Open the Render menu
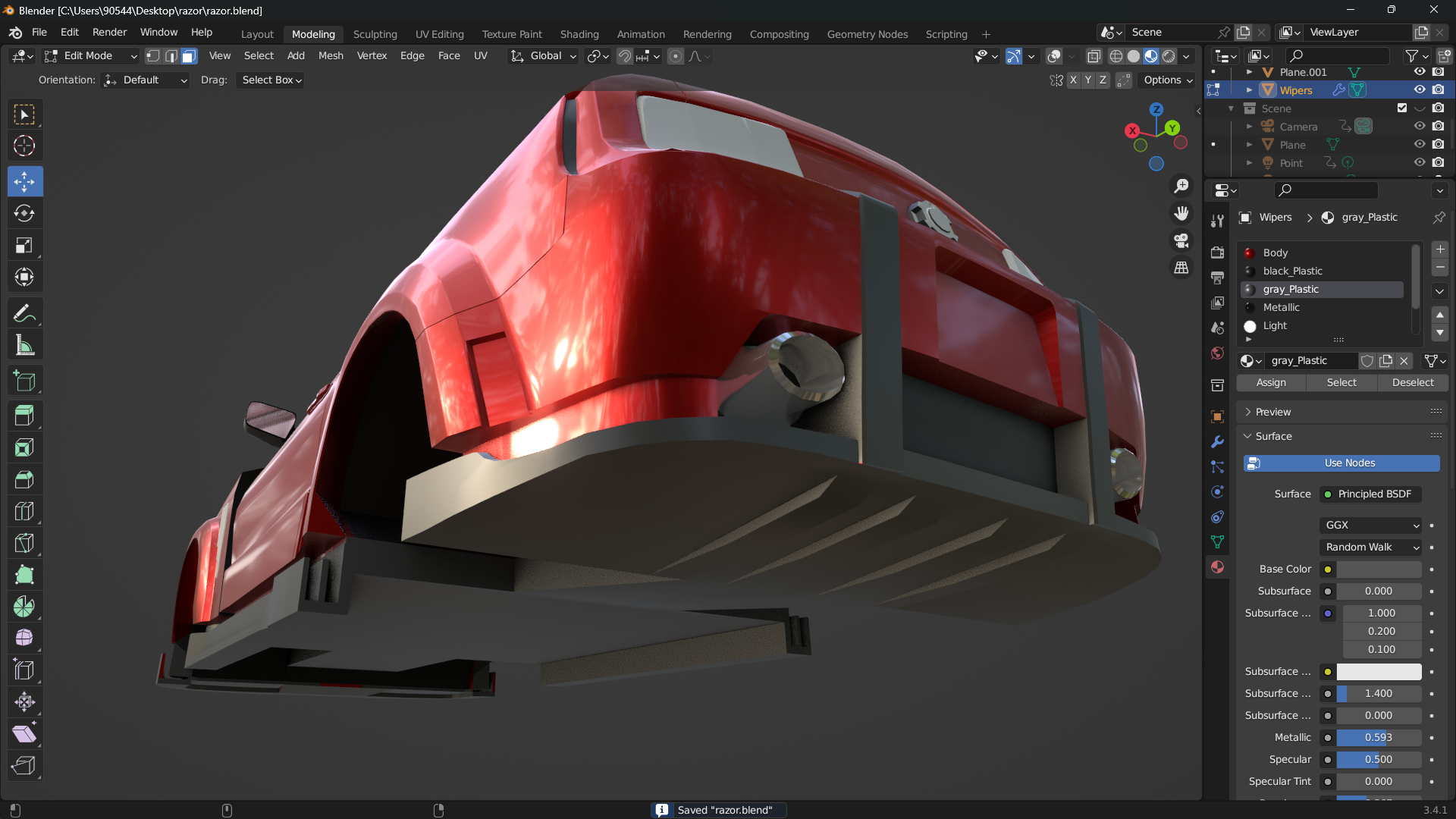This screenshot has height=819, width=1456. (109, 33)
